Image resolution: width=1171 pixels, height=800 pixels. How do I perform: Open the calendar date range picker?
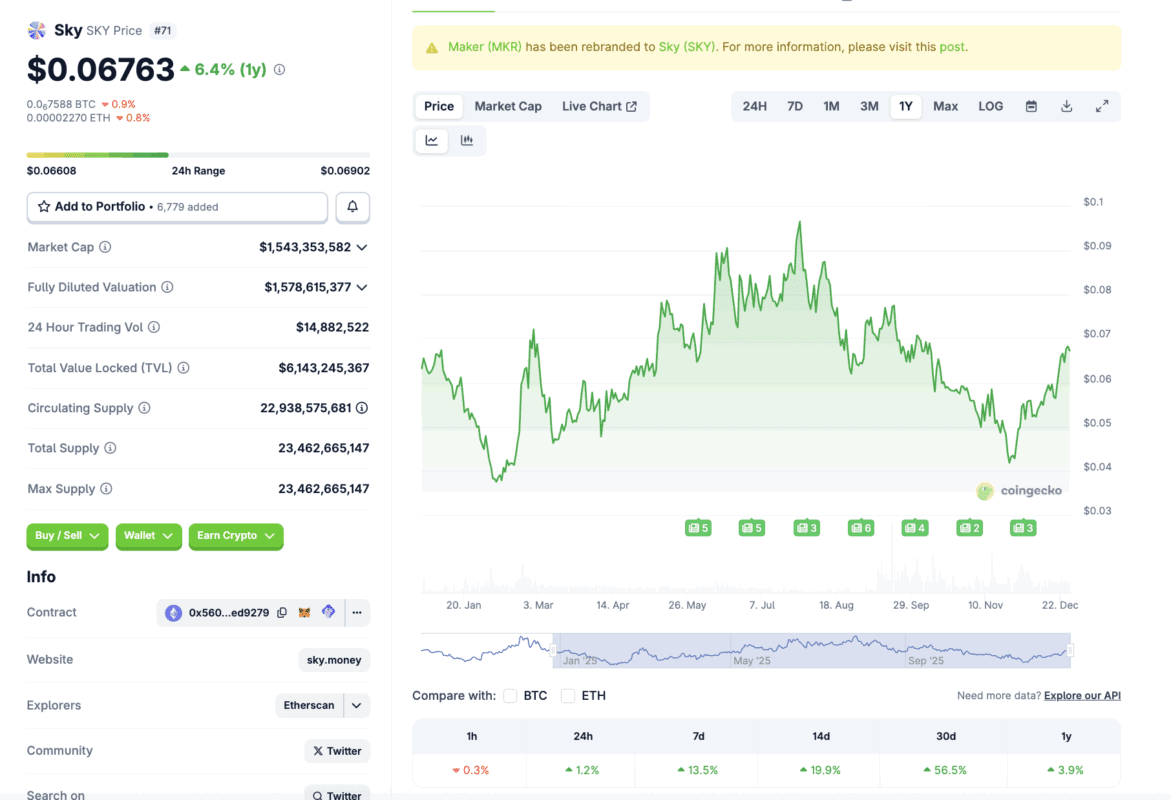tap(1031, 106)
